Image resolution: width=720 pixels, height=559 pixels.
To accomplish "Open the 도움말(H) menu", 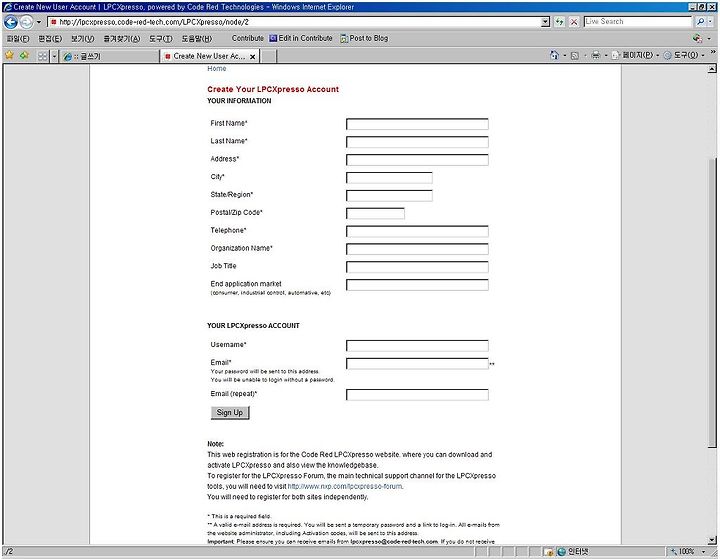I will click(x=197, y=39).
